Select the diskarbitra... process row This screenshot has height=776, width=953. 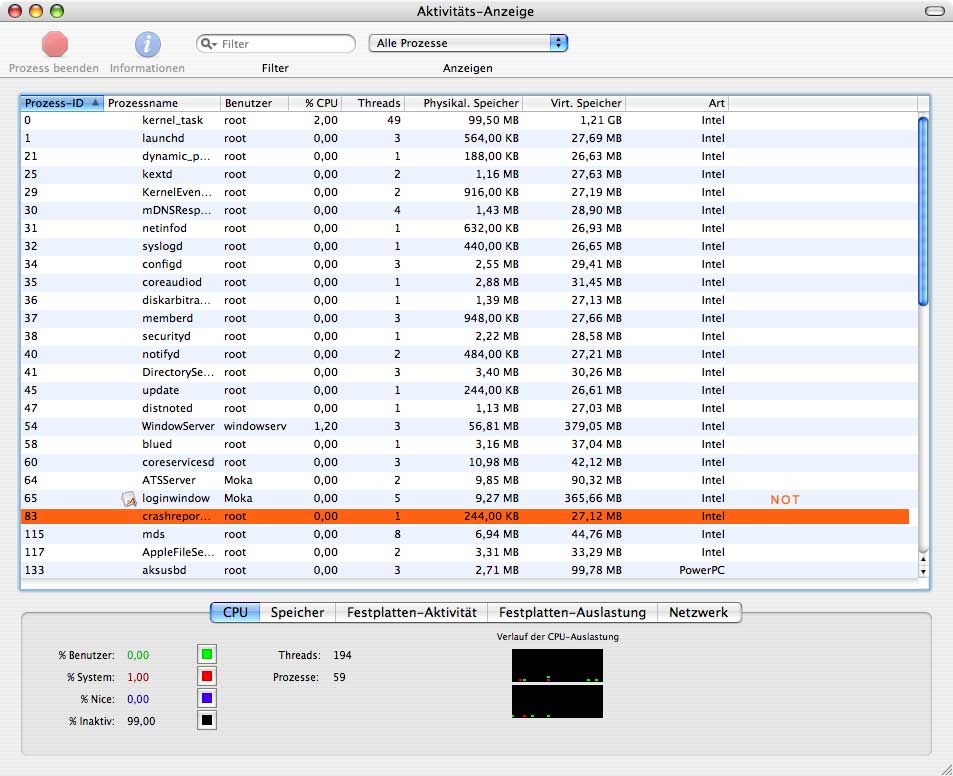[469, 300]
